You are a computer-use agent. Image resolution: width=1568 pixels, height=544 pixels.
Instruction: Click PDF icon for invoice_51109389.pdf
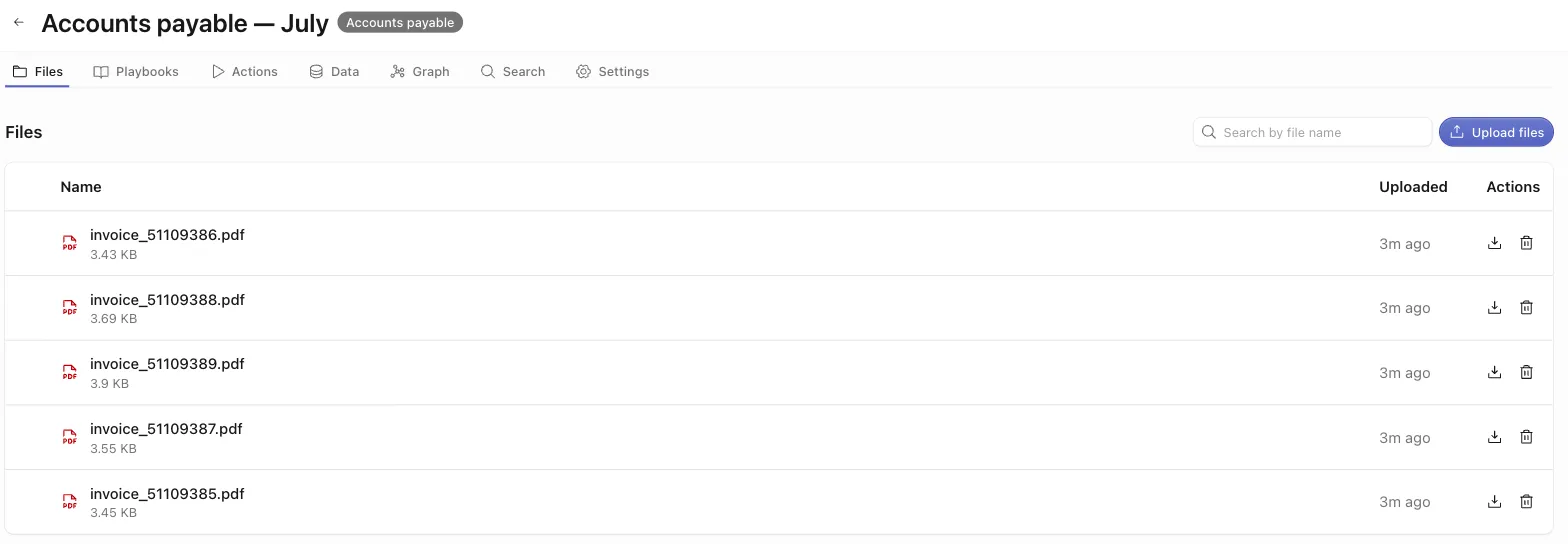[x=69, y=372]
